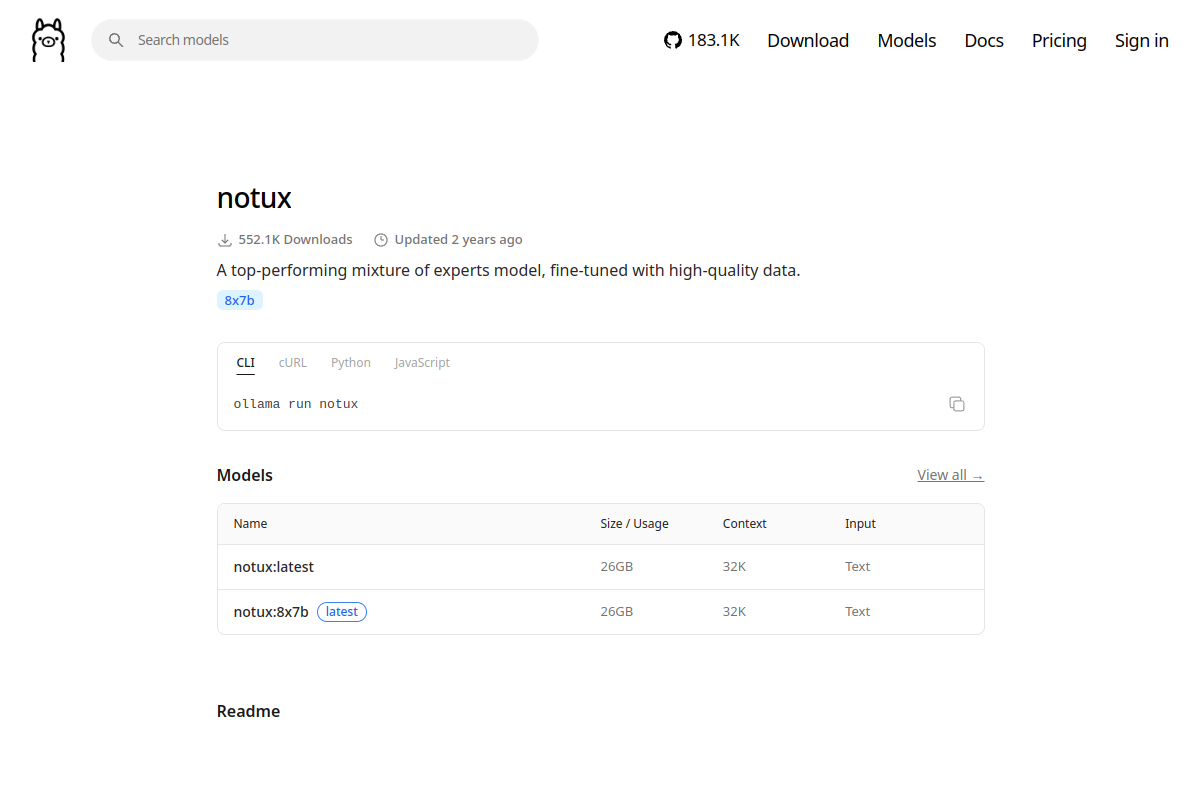The width and height of the screenshot is (1200, 800).
Task: Click the 26GB size in notux:latest row
Action: click(x=616, y=567)
